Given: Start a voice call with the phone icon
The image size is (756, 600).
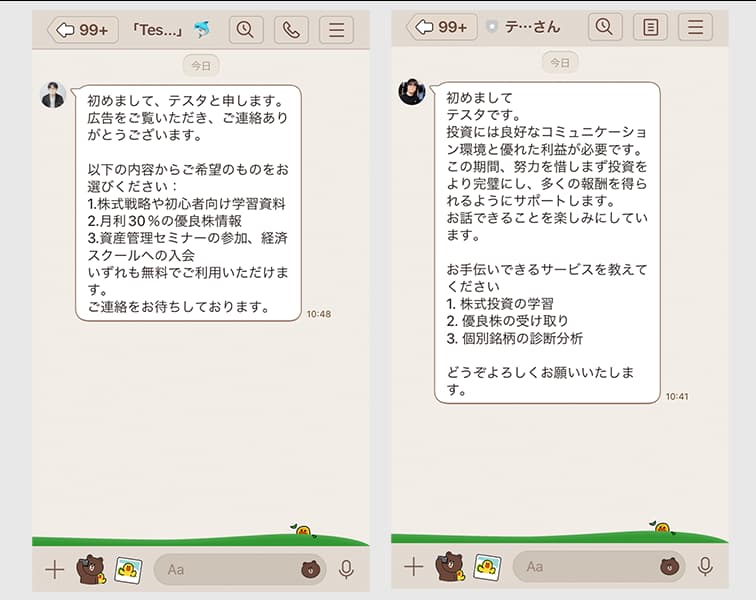Looking at the screenshot, I should tap(291, 29).
